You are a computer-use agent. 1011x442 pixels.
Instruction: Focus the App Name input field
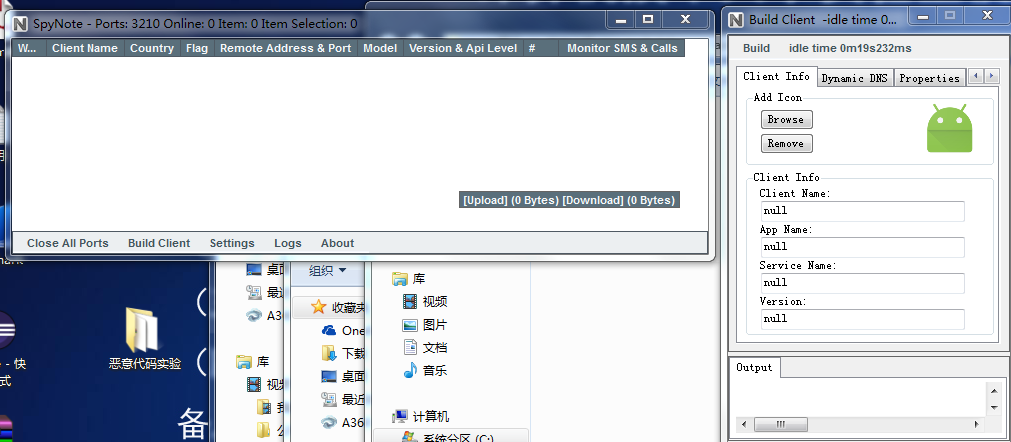coord(863,247)
